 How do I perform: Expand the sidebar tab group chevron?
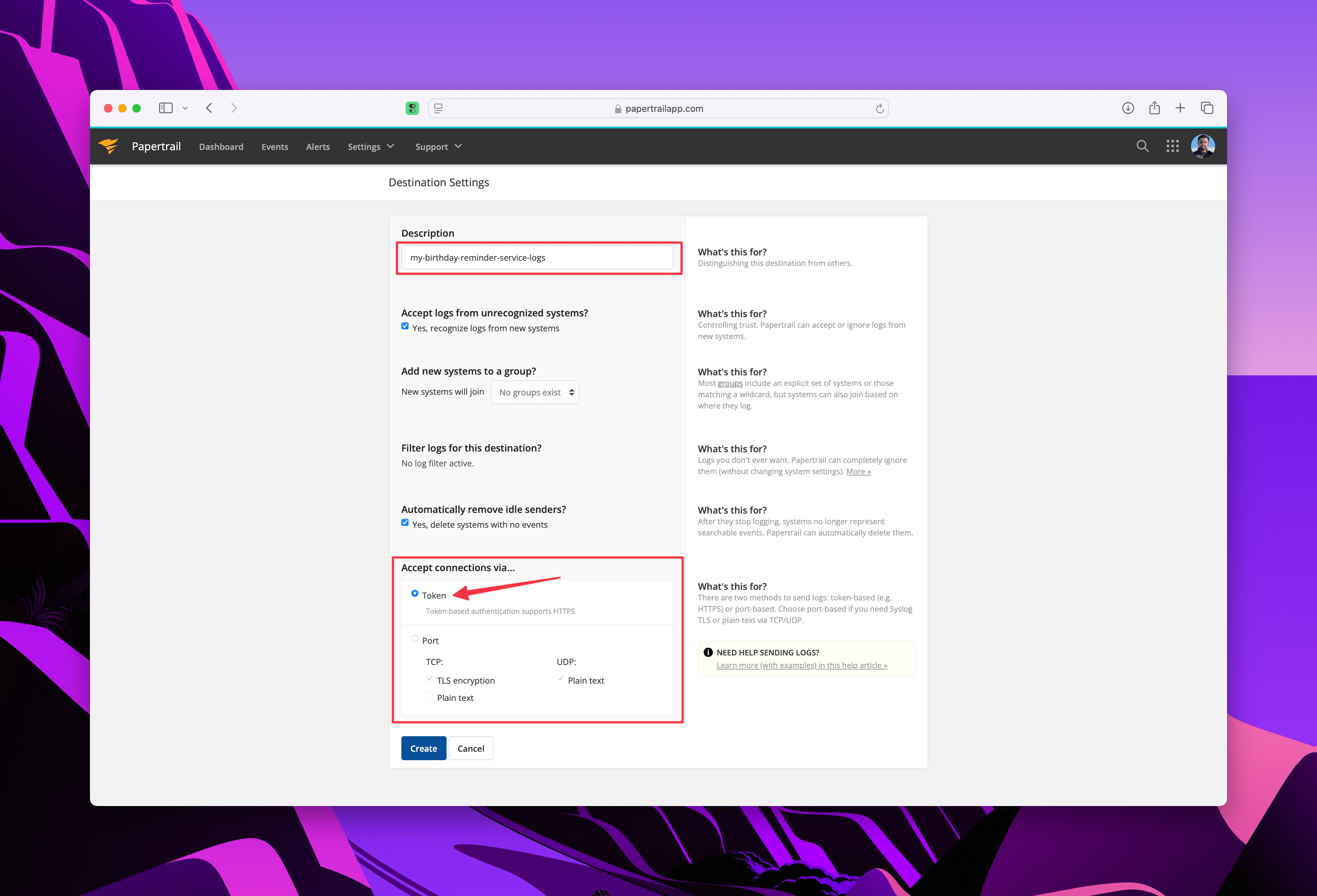point(185,108)
